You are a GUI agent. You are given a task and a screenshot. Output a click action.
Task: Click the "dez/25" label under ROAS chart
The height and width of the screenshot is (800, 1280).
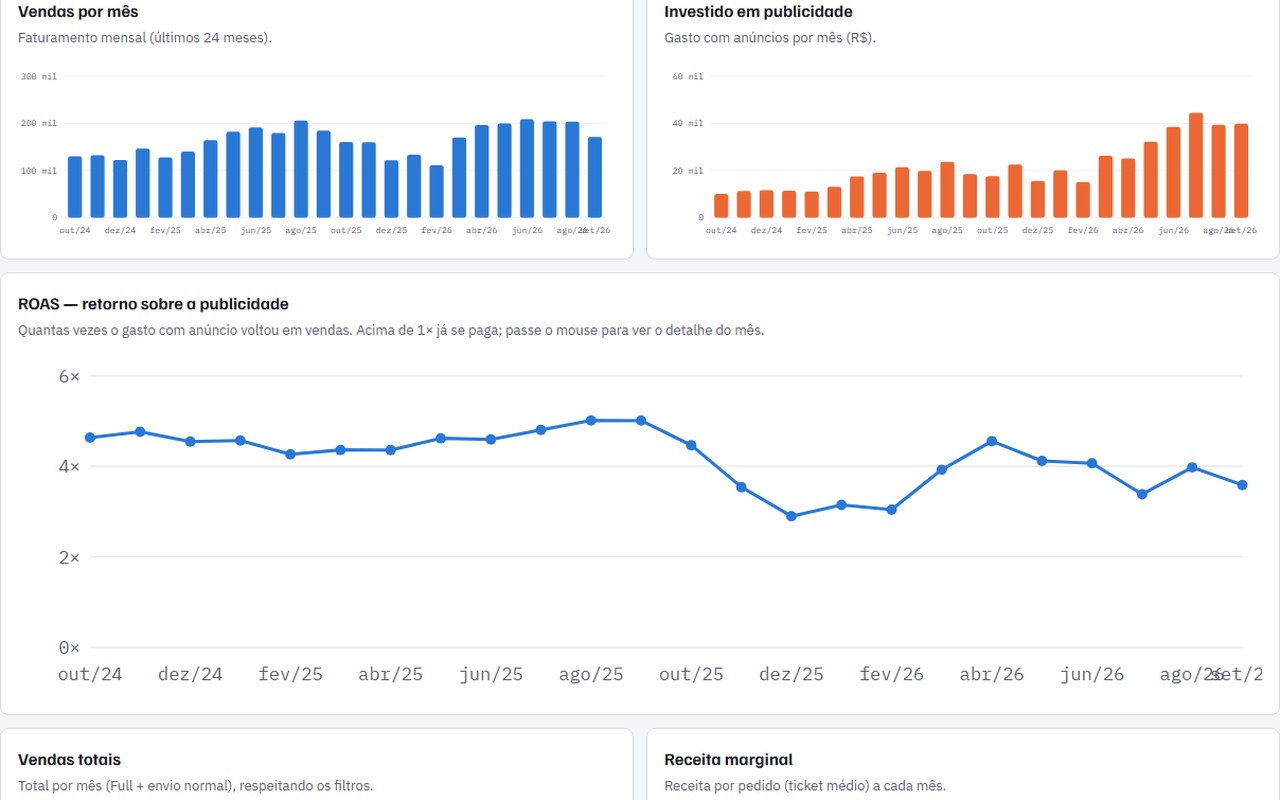tap(791, 674)
